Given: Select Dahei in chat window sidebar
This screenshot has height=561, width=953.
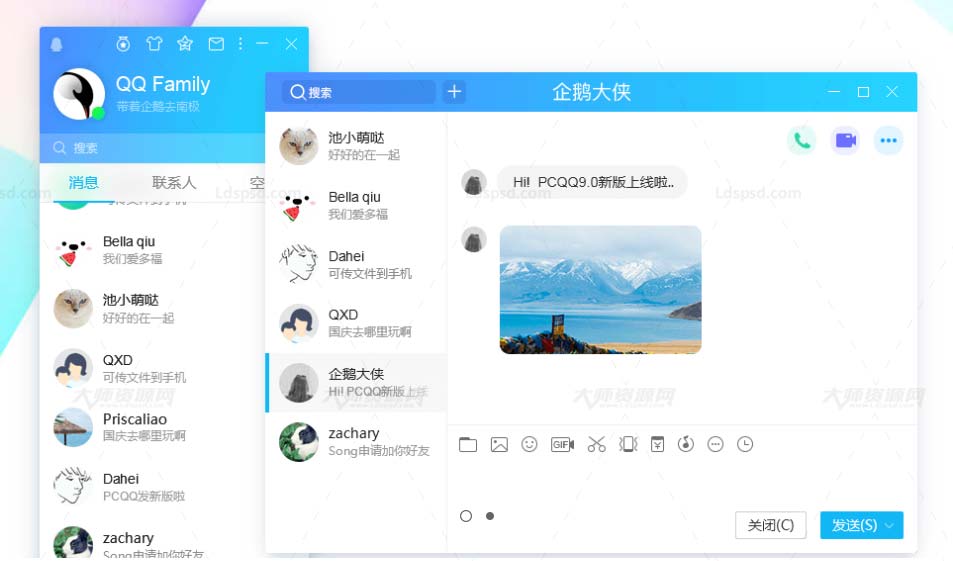Looking at the screenshot, I should click(356, 264).
